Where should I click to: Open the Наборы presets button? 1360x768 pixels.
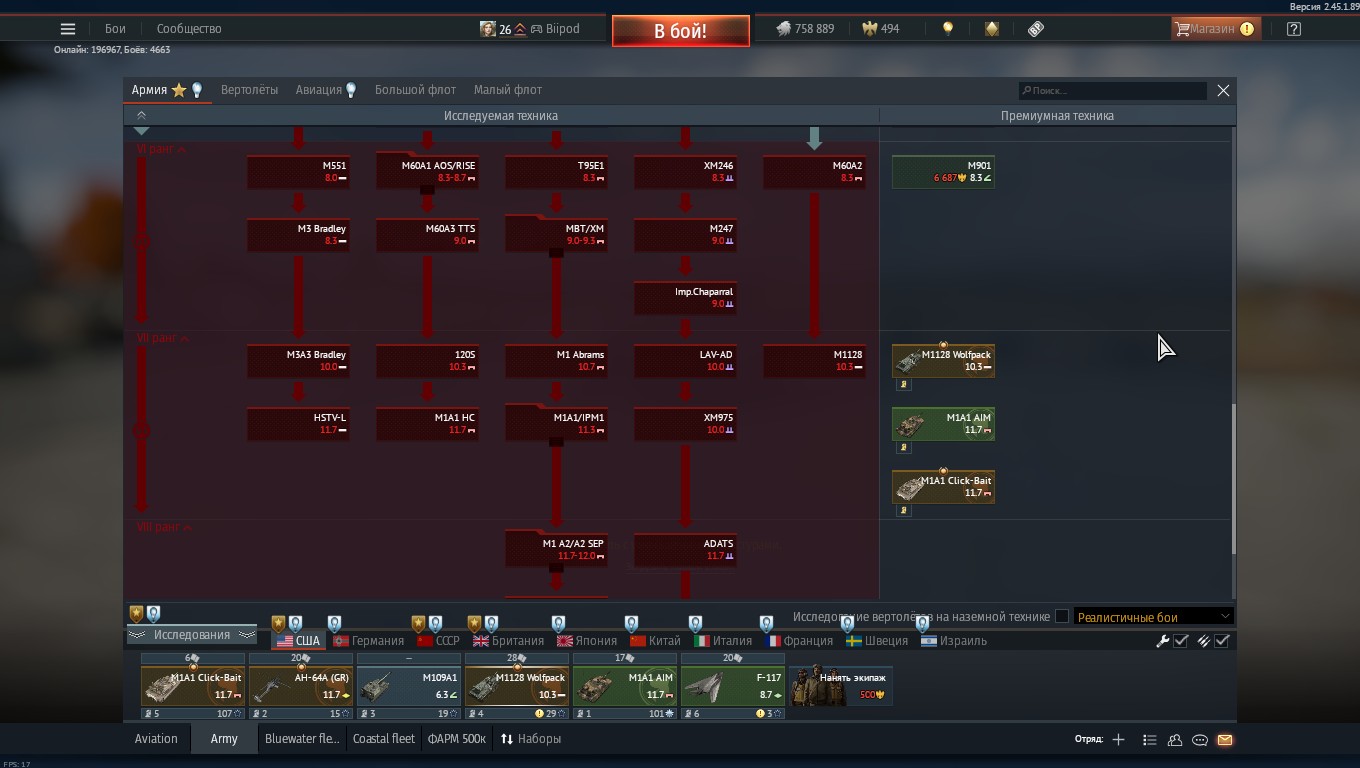531,739
